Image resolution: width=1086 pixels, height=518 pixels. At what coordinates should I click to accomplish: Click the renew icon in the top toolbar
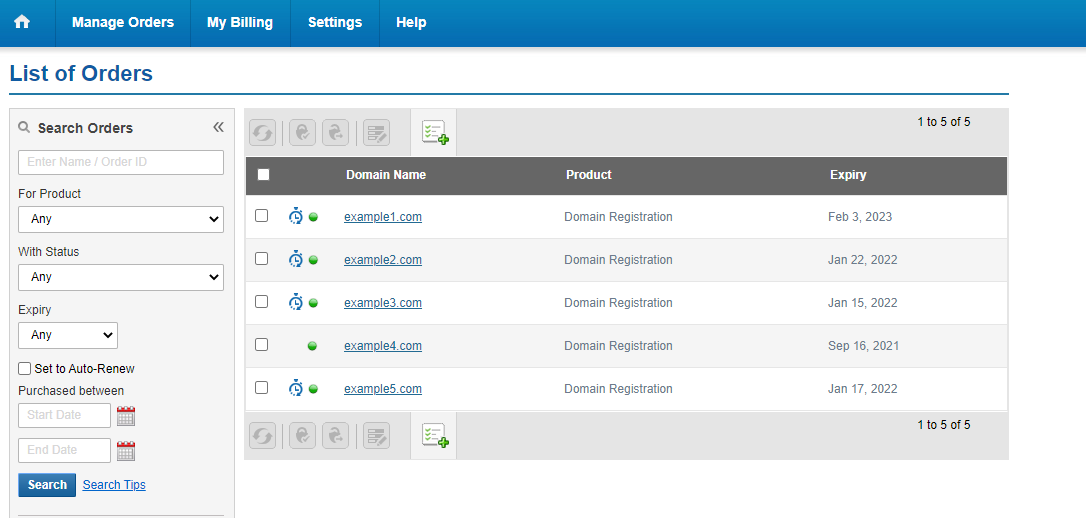point(262,132)
